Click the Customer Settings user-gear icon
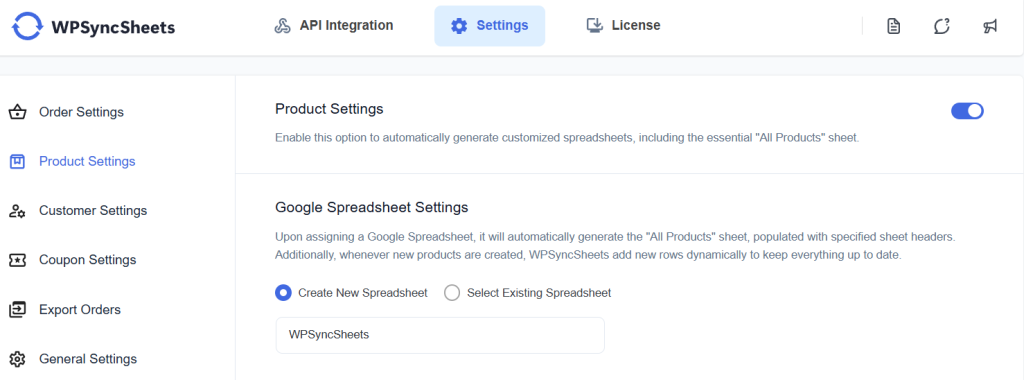 (18, 211)
